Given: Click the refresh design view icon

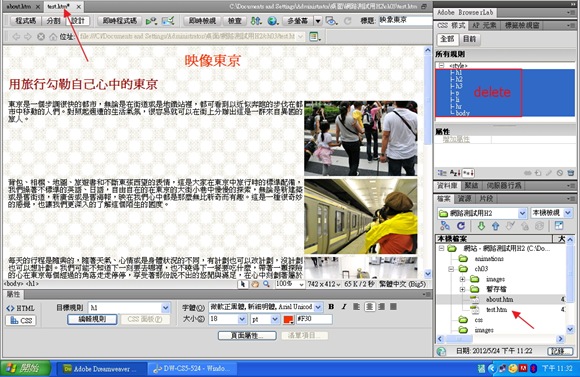Looking at the screenshot, I should [347, 21].
